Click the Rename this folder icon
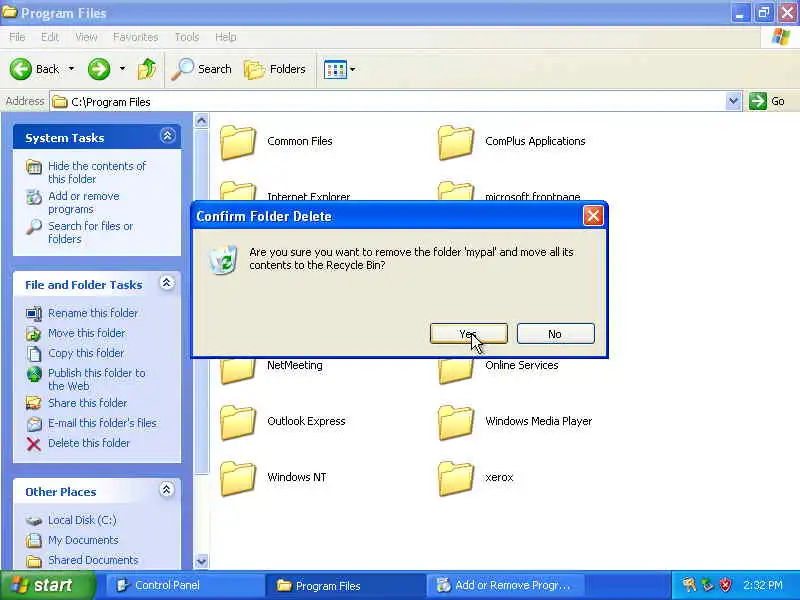The image size is (800, 600). point(34,313)
